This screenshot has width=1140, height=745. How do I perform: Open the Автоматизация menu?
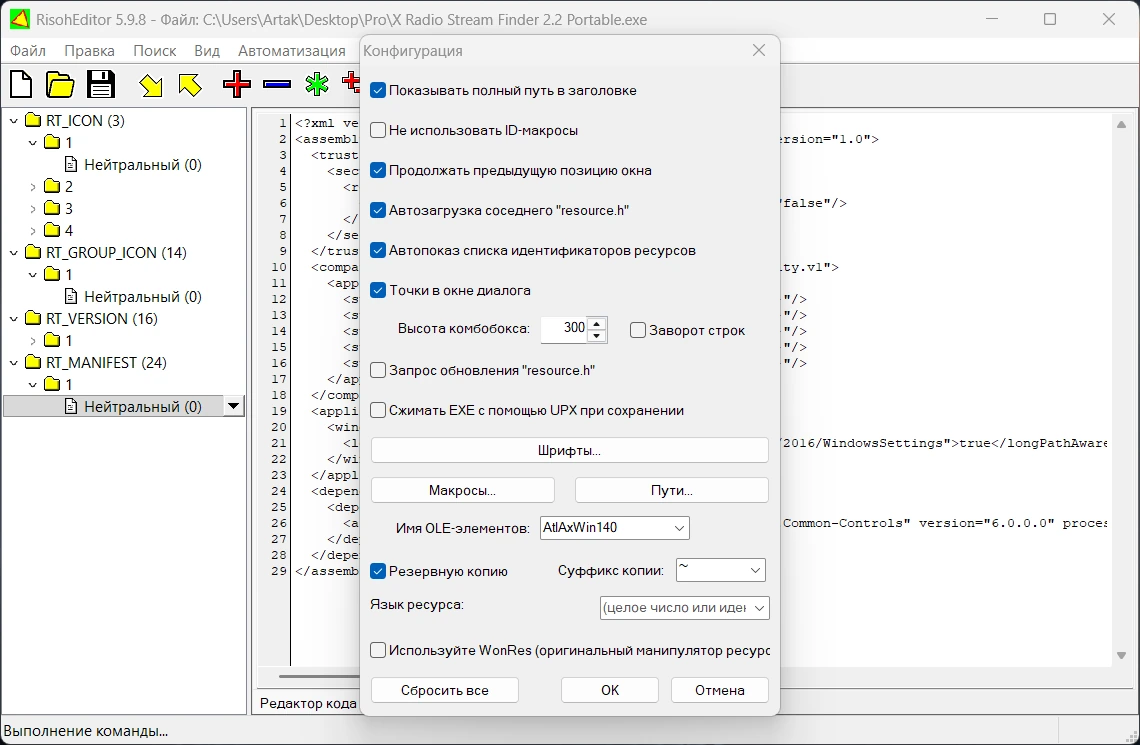(292, 51)
